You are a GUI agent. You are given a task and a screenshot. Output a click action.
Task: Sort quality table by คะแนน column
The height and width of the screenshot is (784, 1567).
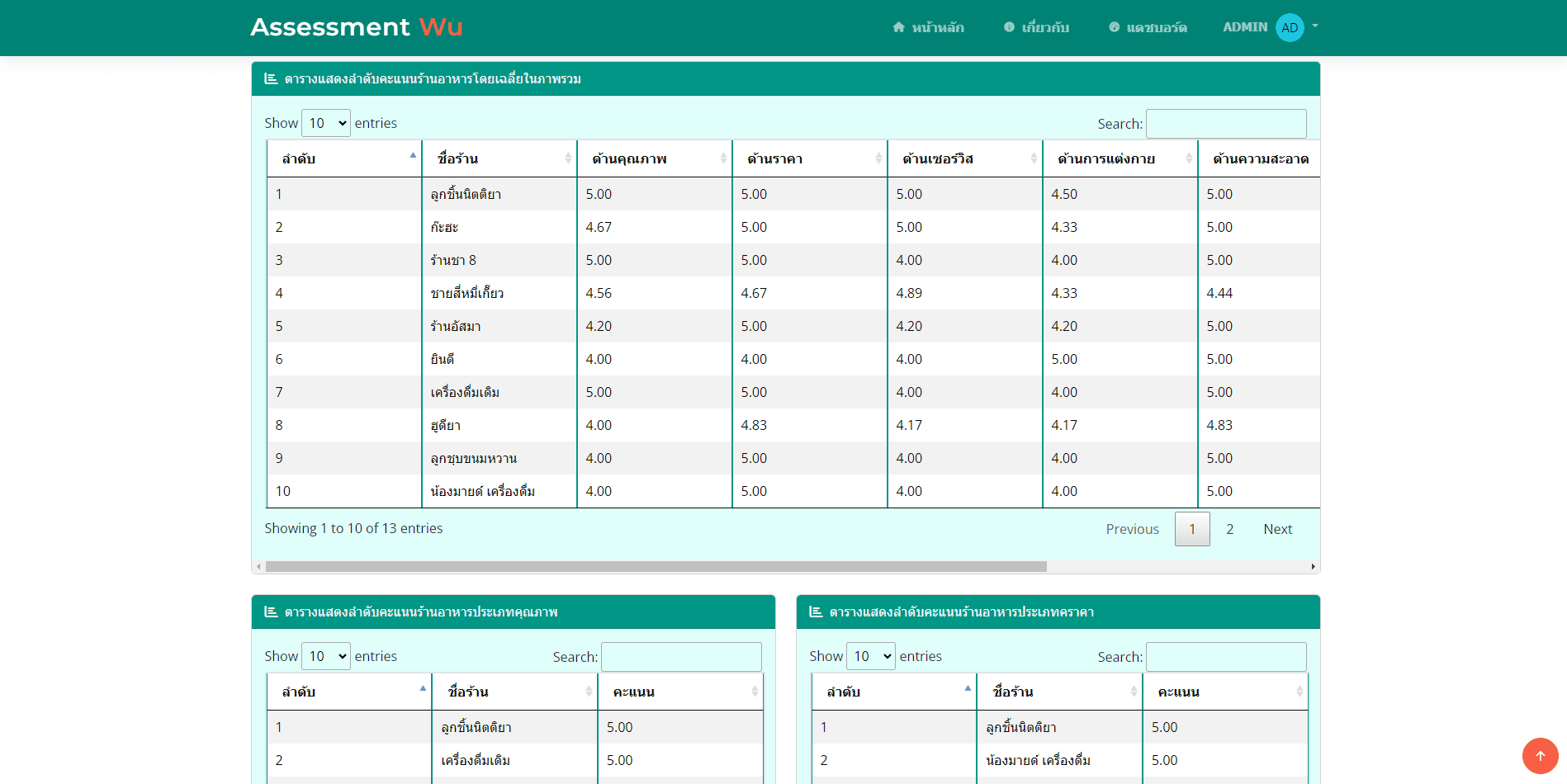(x=680, y=692)
